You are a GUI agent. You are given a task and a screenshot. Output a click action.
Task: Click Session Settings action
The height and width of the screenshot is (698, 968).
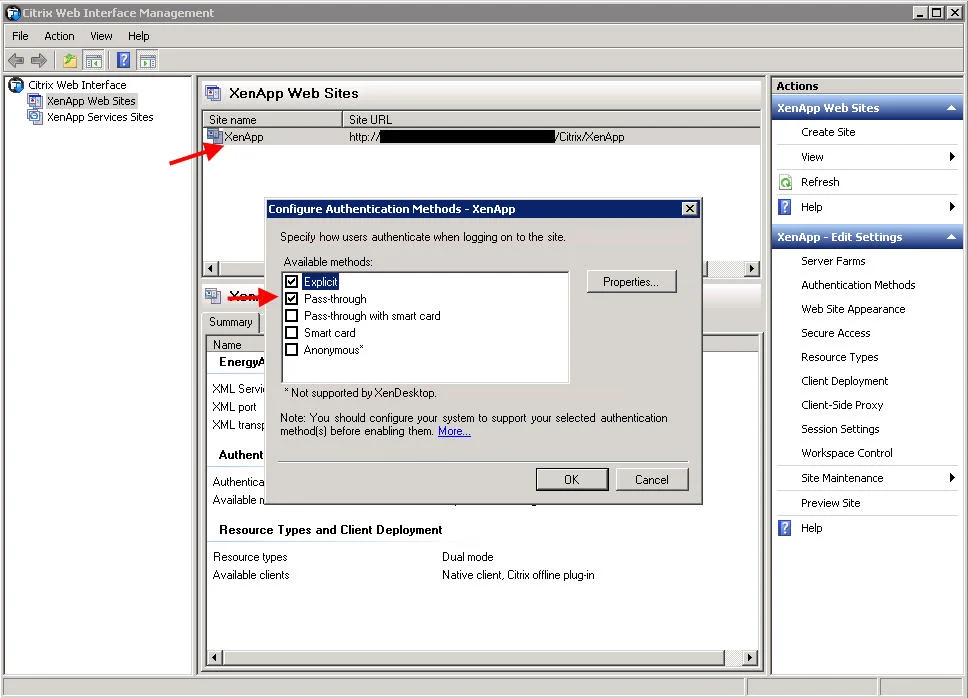pyautogui.click(x=840, y=429)
